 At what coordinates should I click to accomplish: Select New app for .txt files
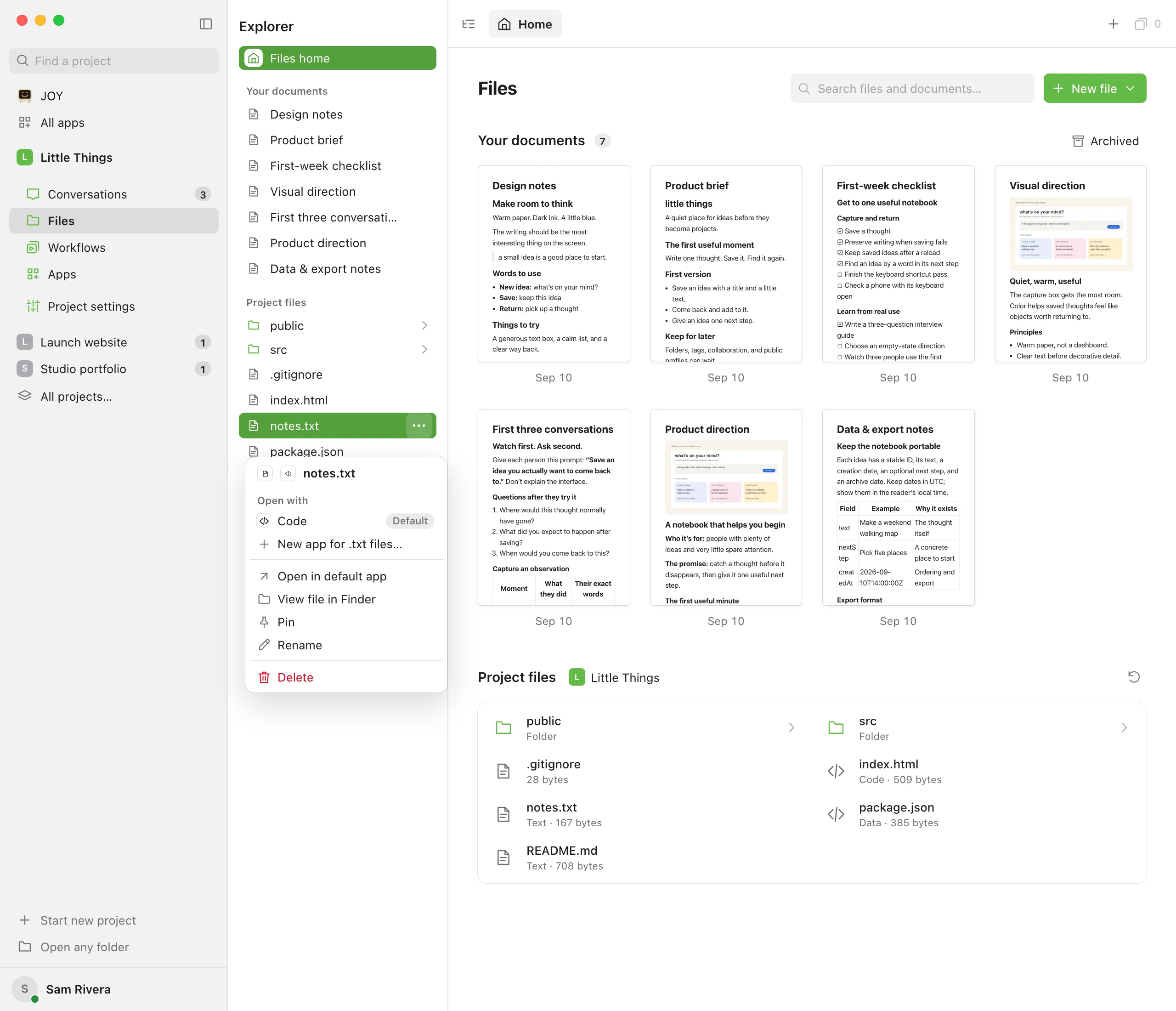coord(345,544)
